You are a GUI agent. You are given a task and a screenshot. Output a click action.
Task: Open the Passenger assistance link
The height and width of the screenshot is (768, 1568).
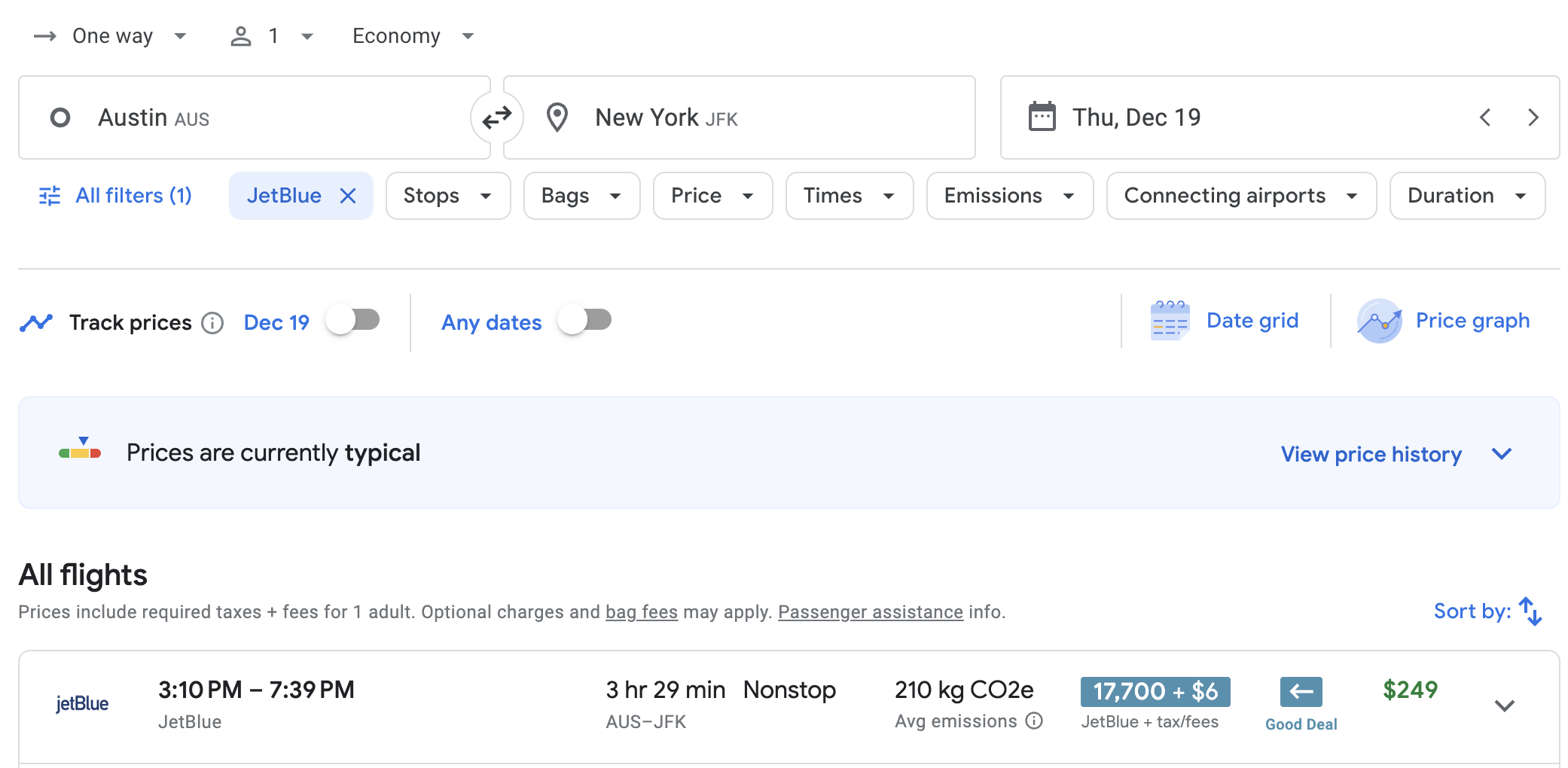871,612
